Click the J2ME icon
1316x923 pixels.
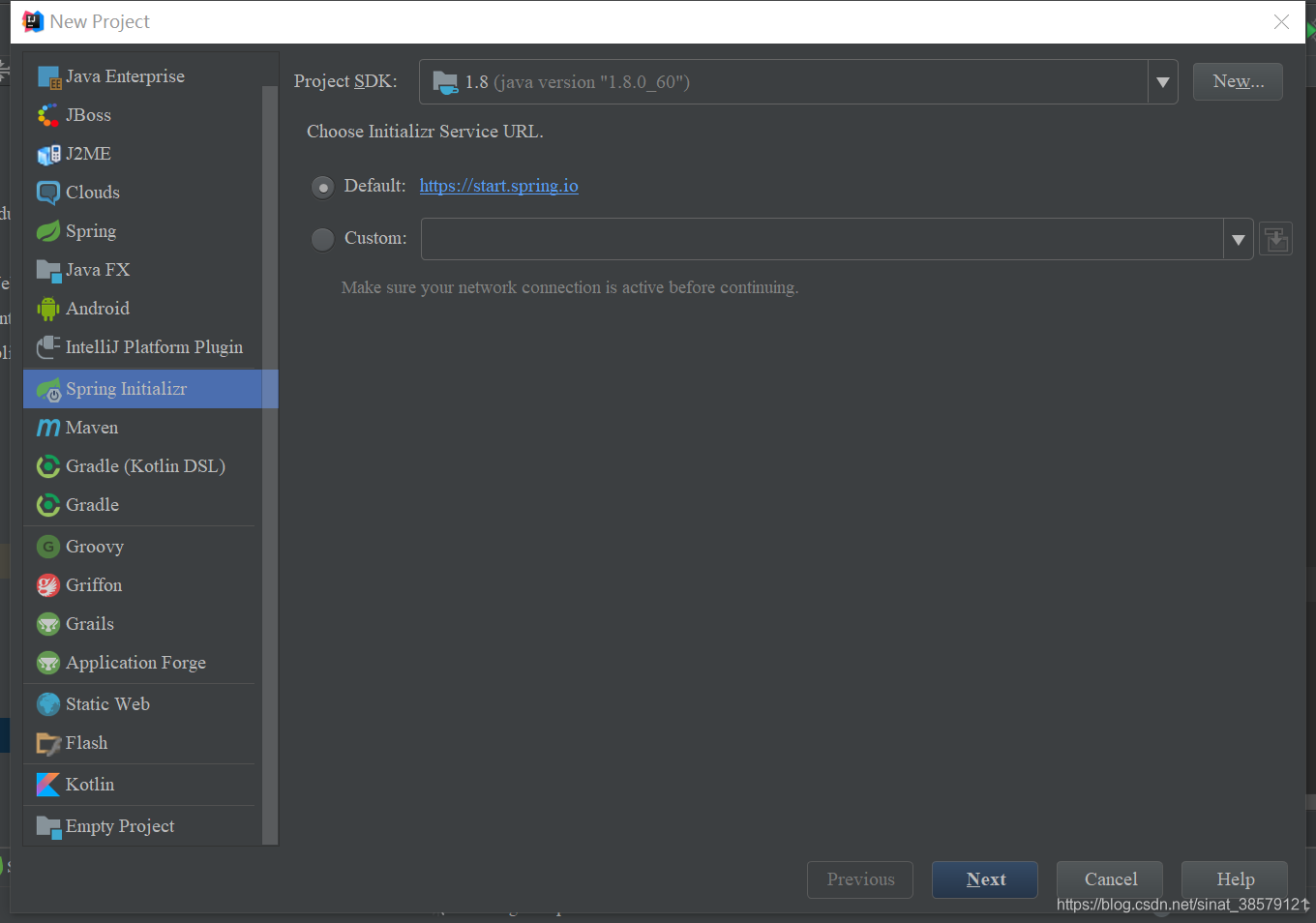(x=48, y=154)
